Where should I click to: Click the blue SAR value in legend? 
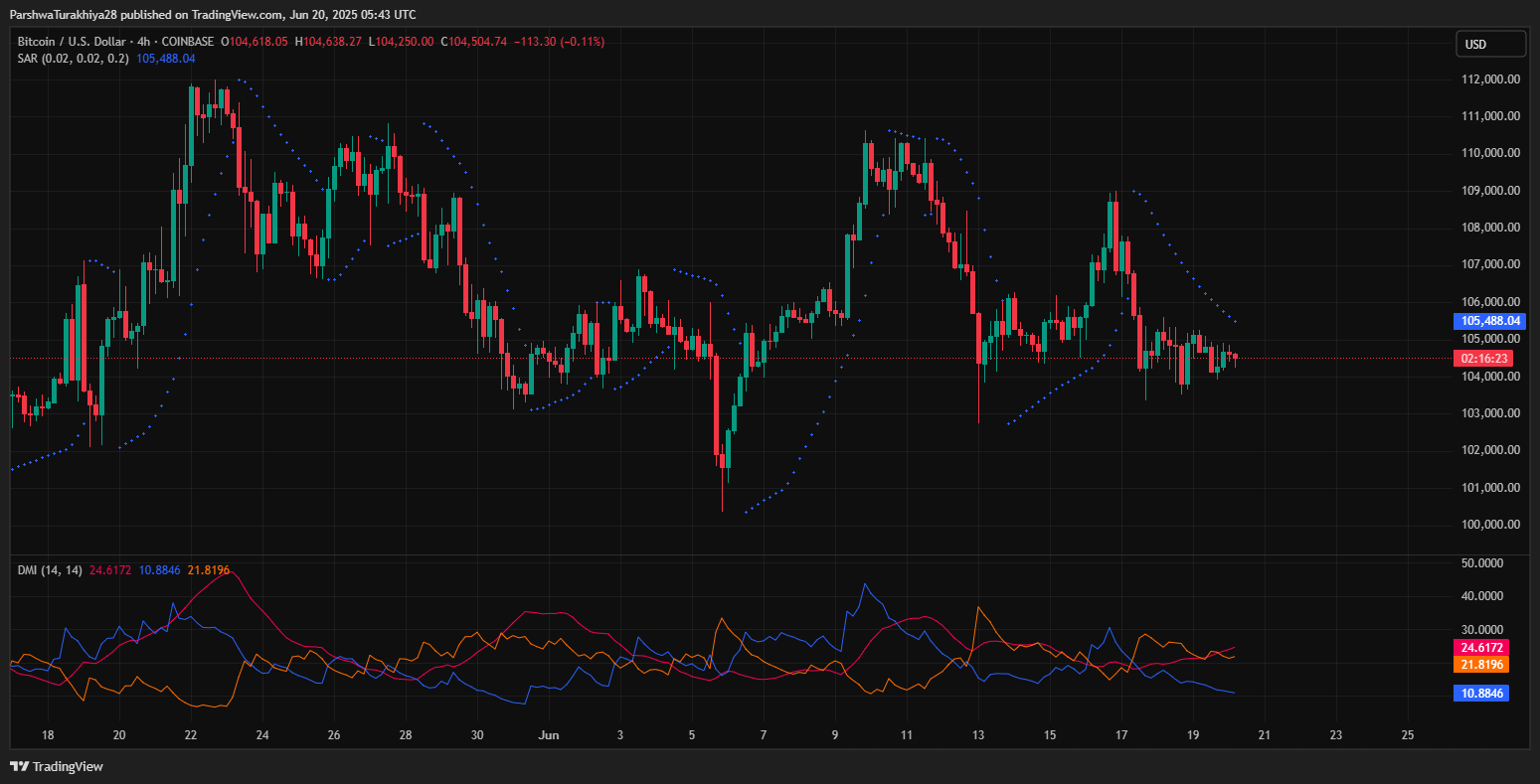coord(165,59)
